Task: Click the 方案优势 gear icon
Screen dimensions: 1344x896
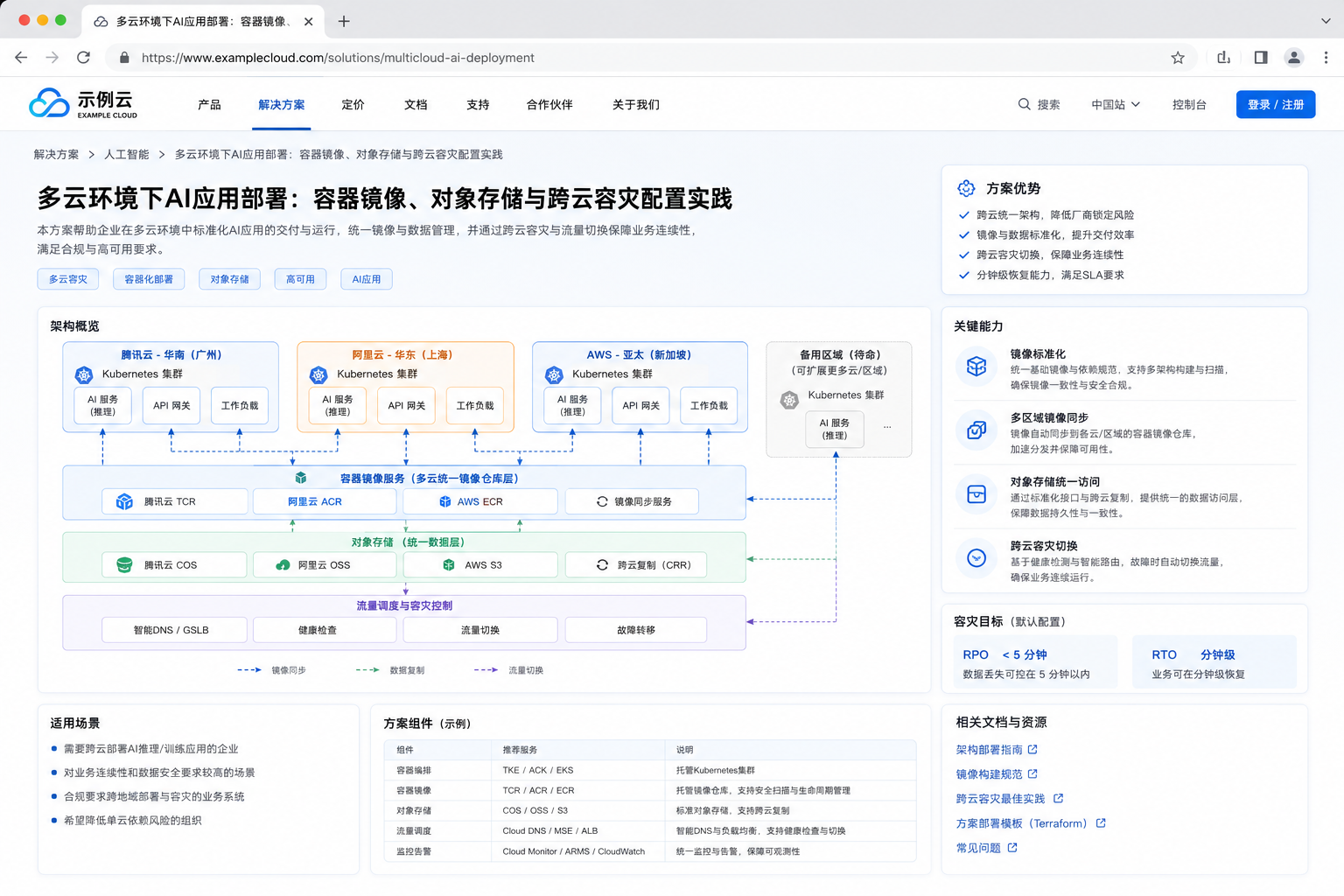Action: pos(966,188)
